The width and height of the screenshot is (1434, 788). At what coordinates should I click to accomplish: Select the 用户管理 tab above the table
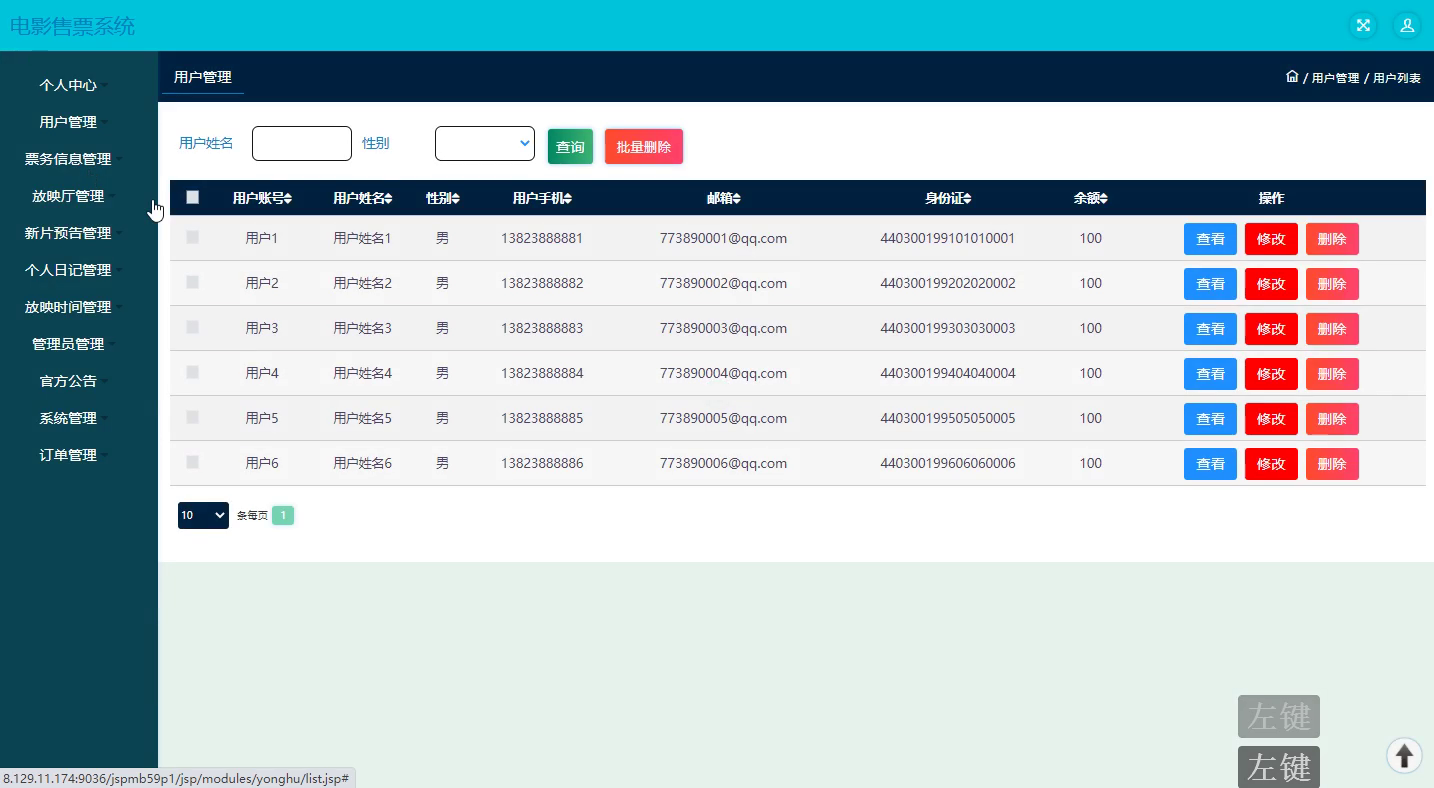click(x=203, y=77)
